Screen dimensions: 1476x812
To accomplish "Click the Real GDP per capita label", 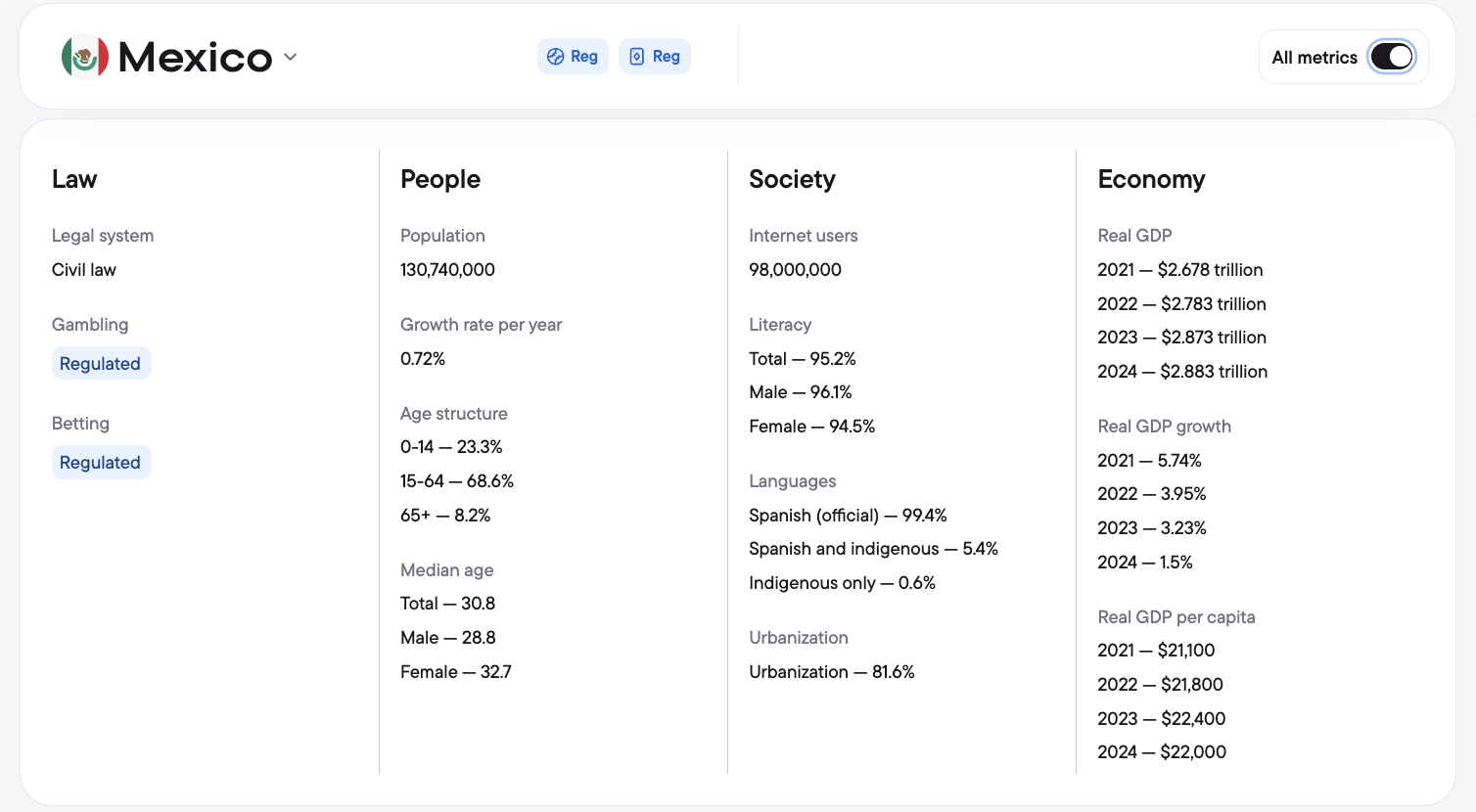I will (1176, 617).
